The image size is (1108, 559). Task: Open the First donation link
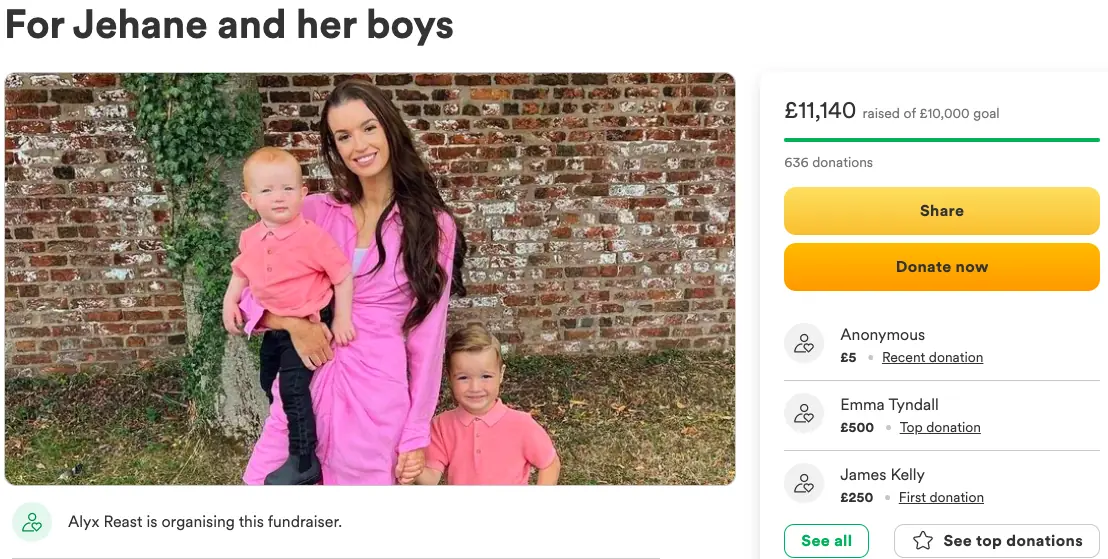941,498
